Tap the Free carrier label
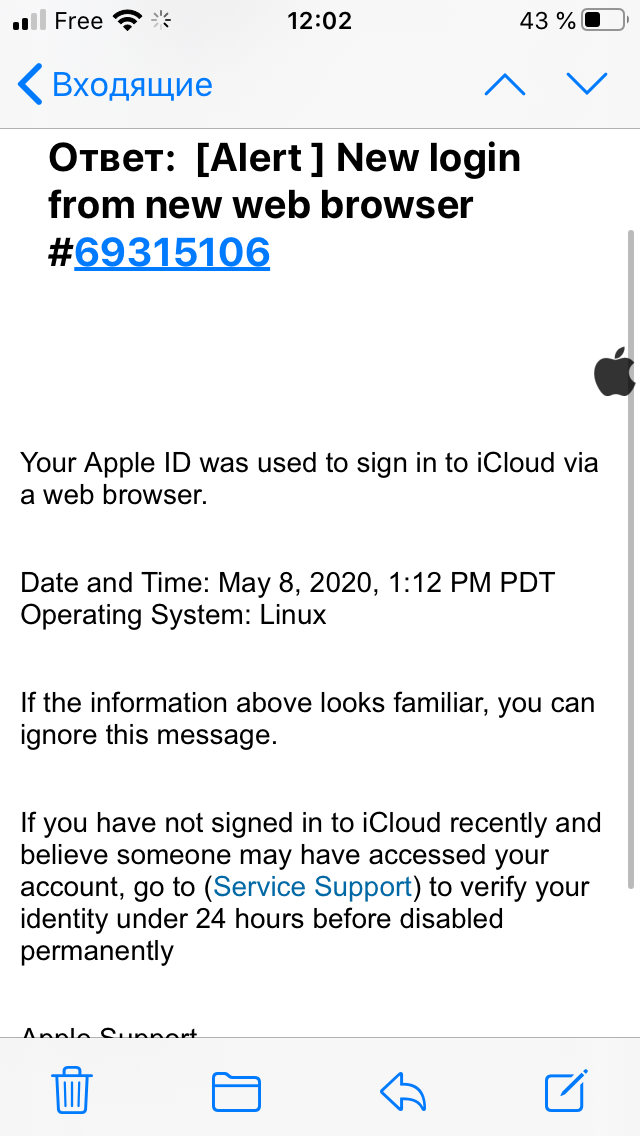 [79, 21]
